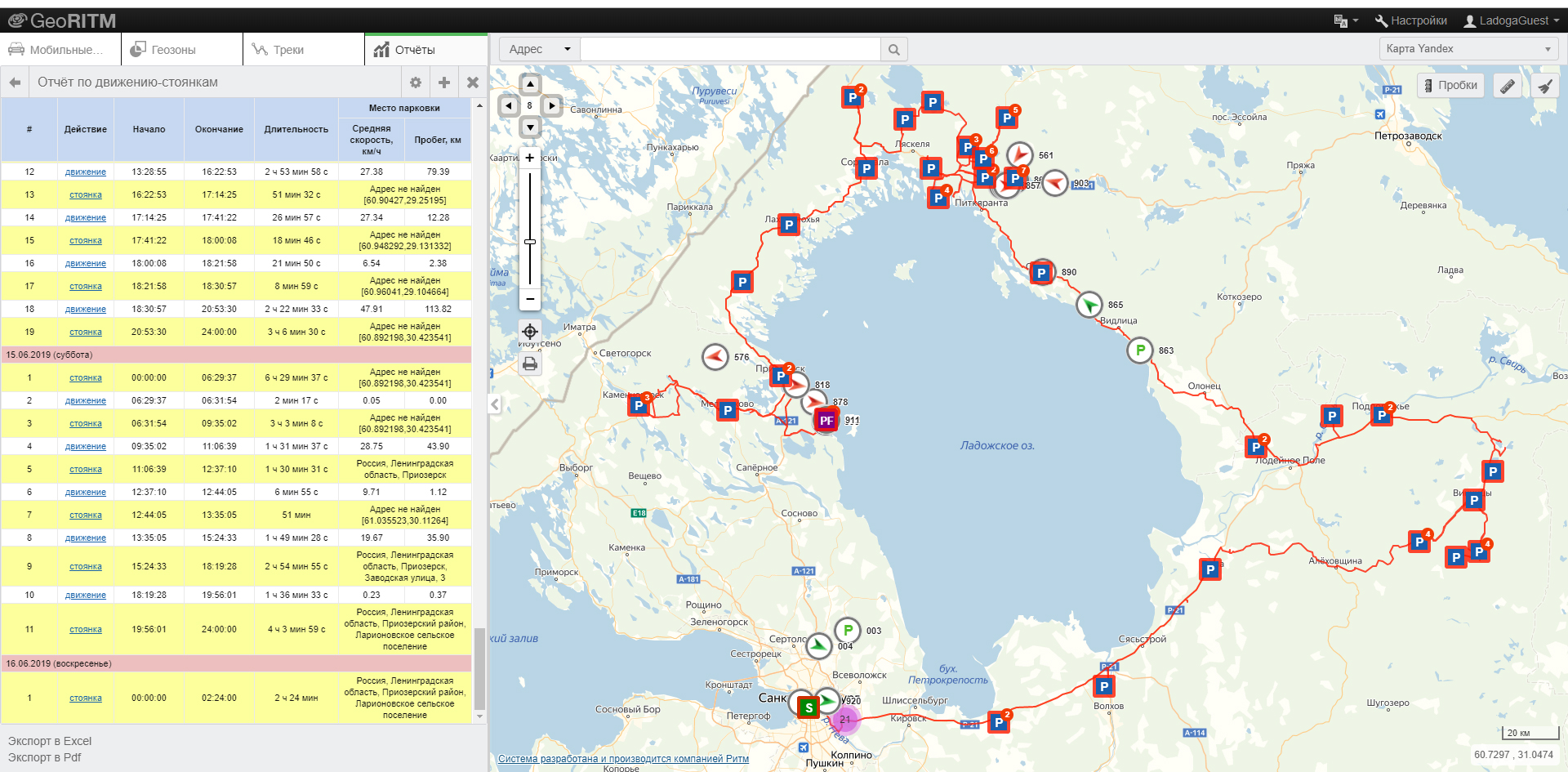
Task: Collapse the left report panel arrow
Action: [x=495, y=404]
